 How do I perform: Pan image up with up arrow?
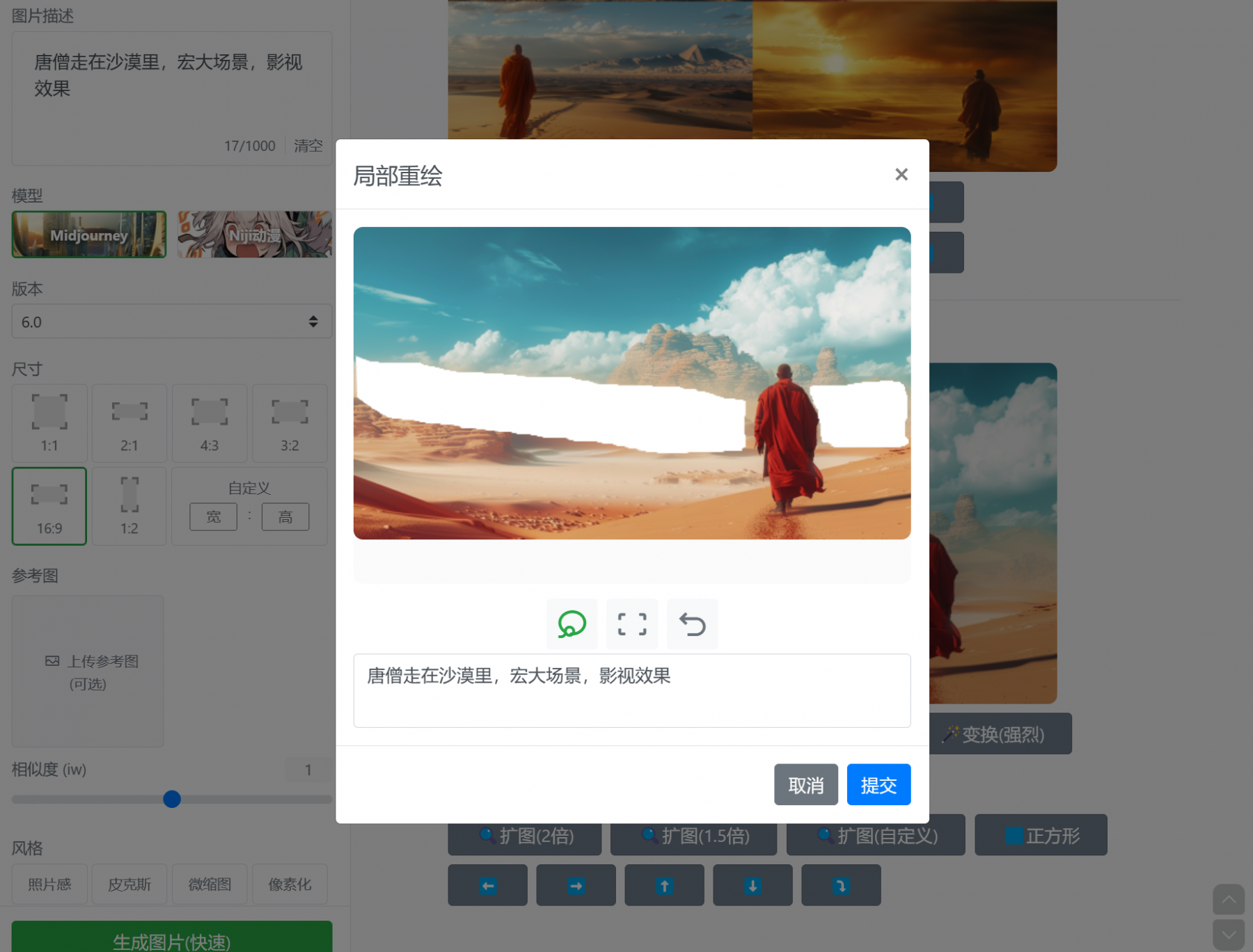pyautogui.click(x=664, y=885)
